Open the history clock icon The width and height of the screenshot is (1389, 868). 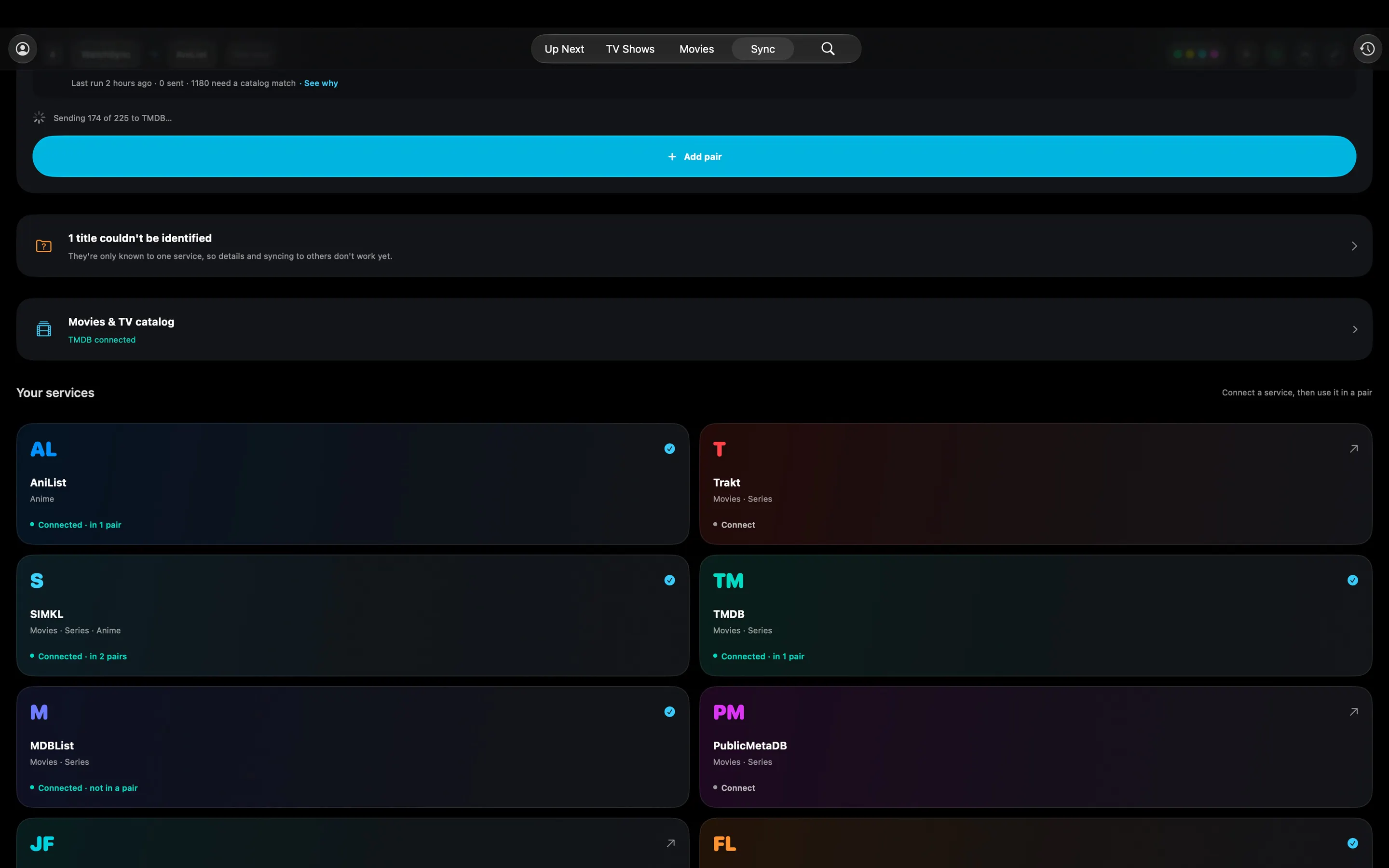[1367, 49]
